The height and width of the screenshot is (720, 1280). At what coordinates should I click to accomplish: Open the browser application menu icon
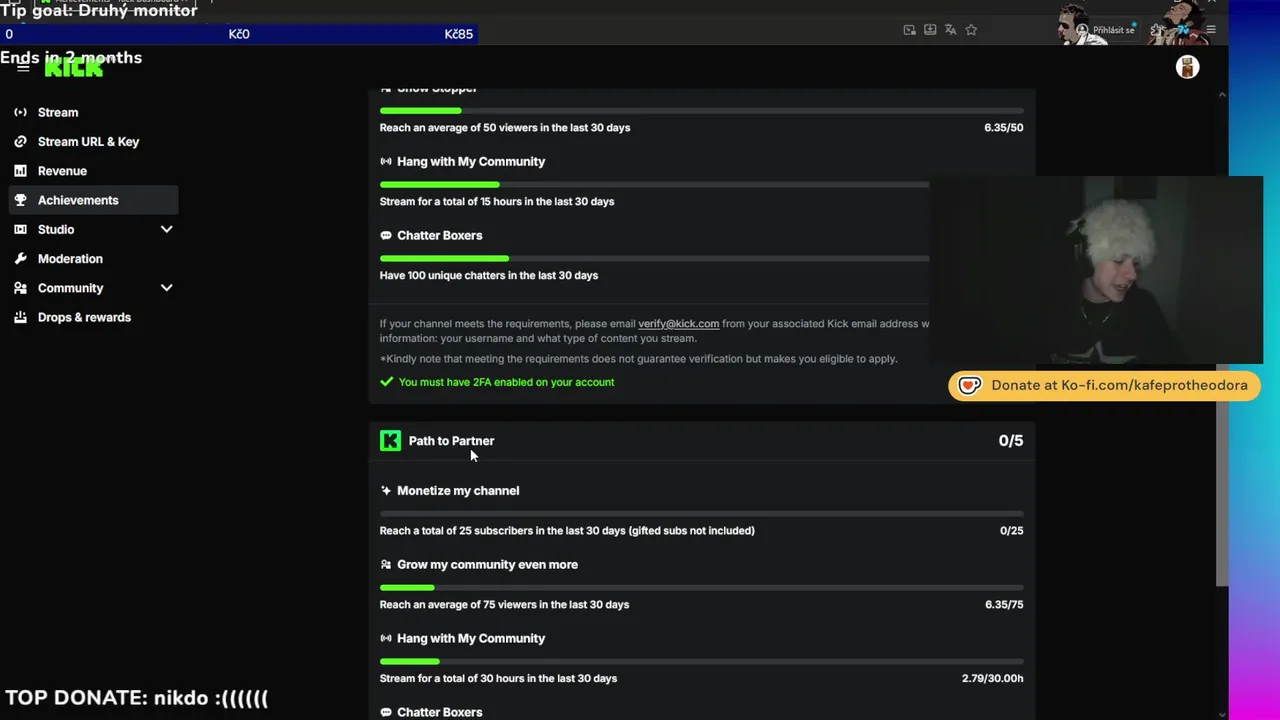[1210, 30]
